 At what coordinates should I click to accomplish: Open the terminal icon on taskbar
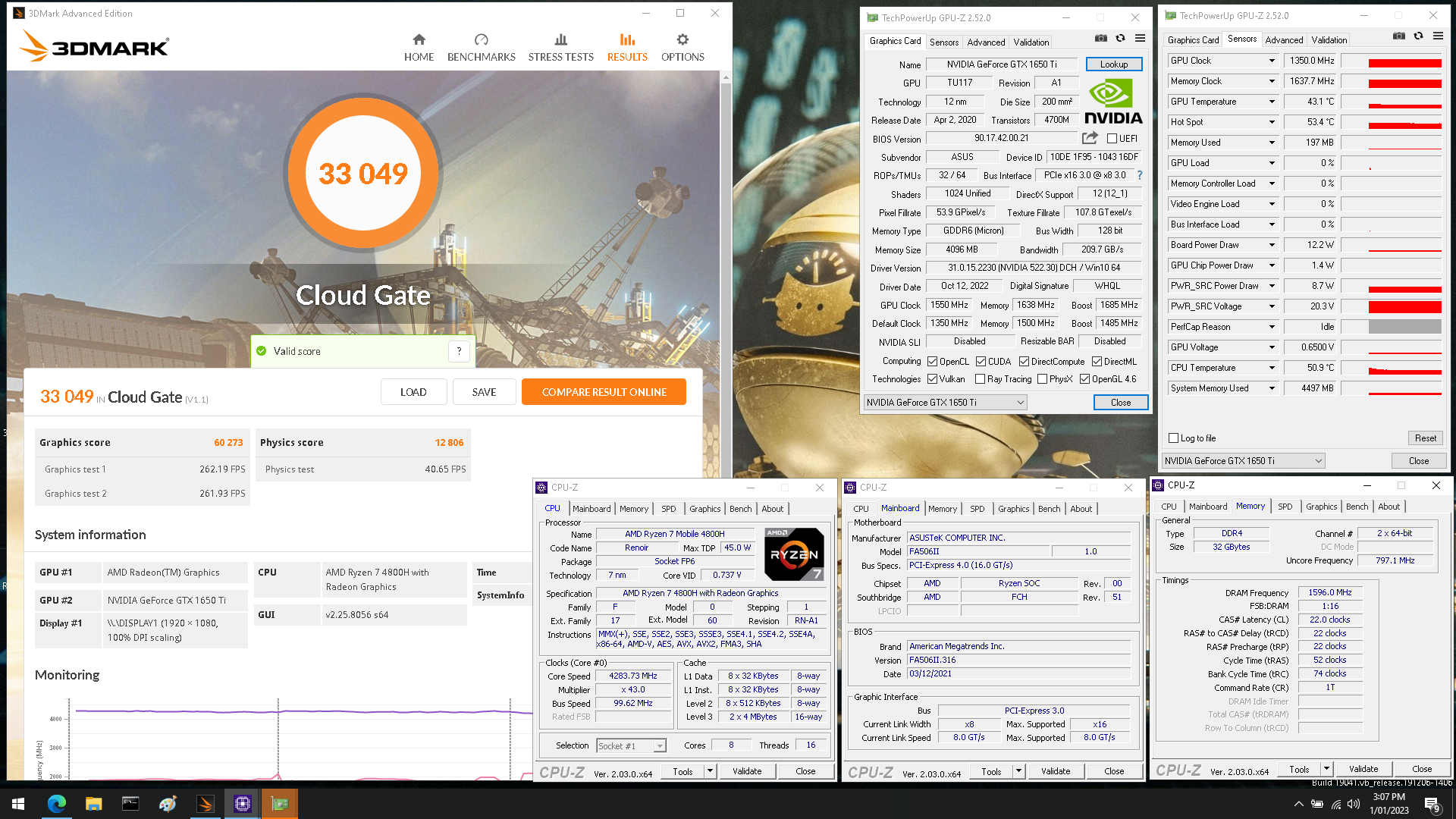point(130,804)
